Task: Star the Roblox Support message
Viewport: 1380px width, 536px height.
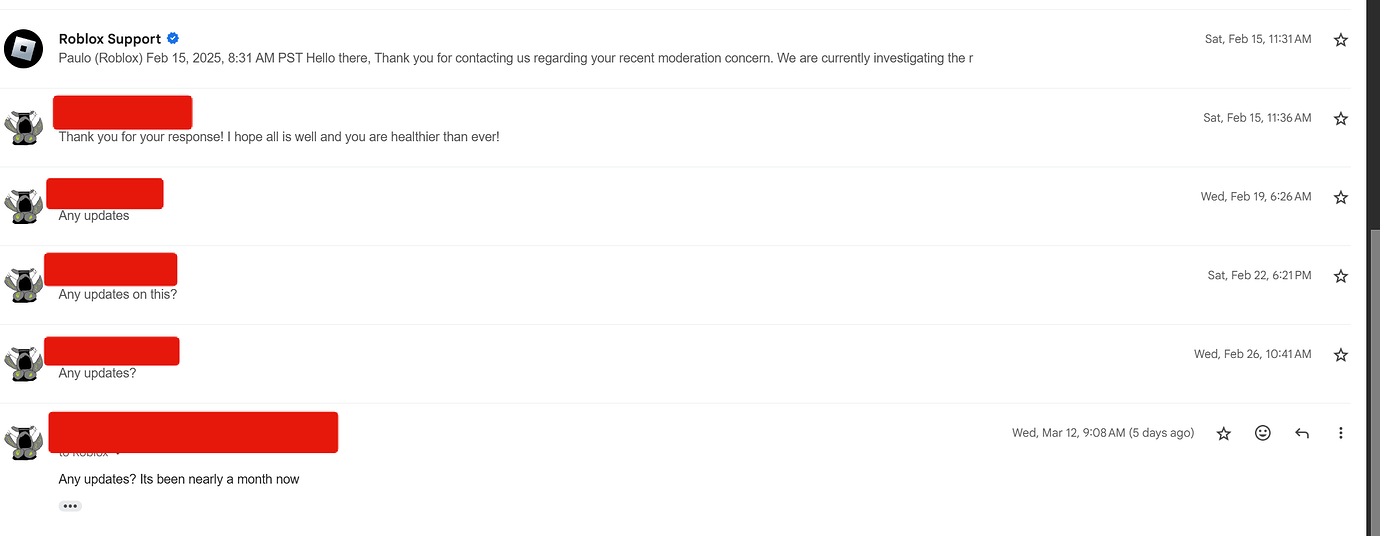Action: tap(1341, 40)
